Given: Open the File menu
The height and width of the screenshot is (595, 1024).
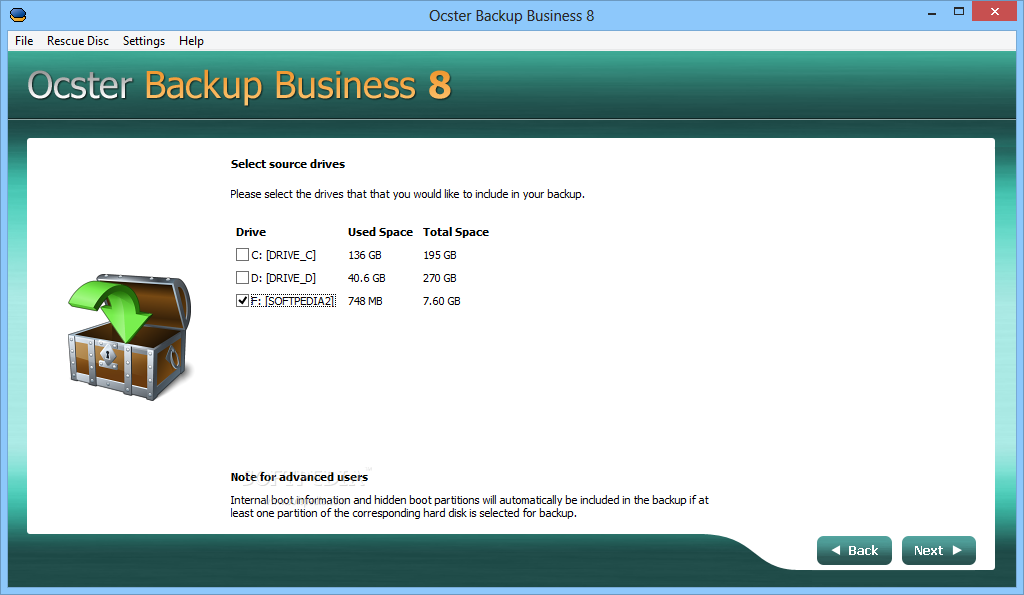Looking at the screenshot, I should pos(24,40).
